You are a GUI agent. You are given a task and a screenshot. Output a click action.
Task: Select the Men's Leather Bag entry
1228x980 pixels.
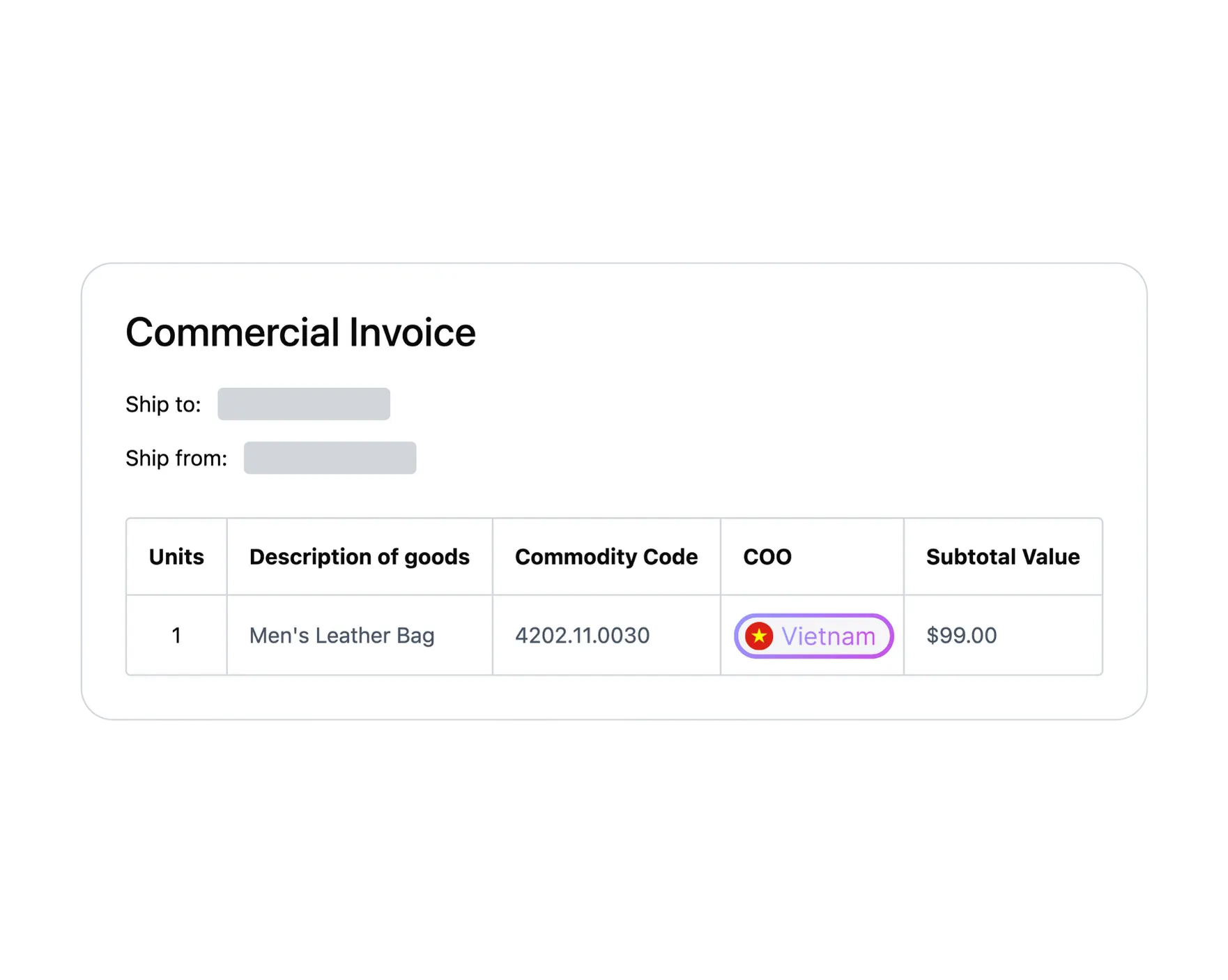342,635
